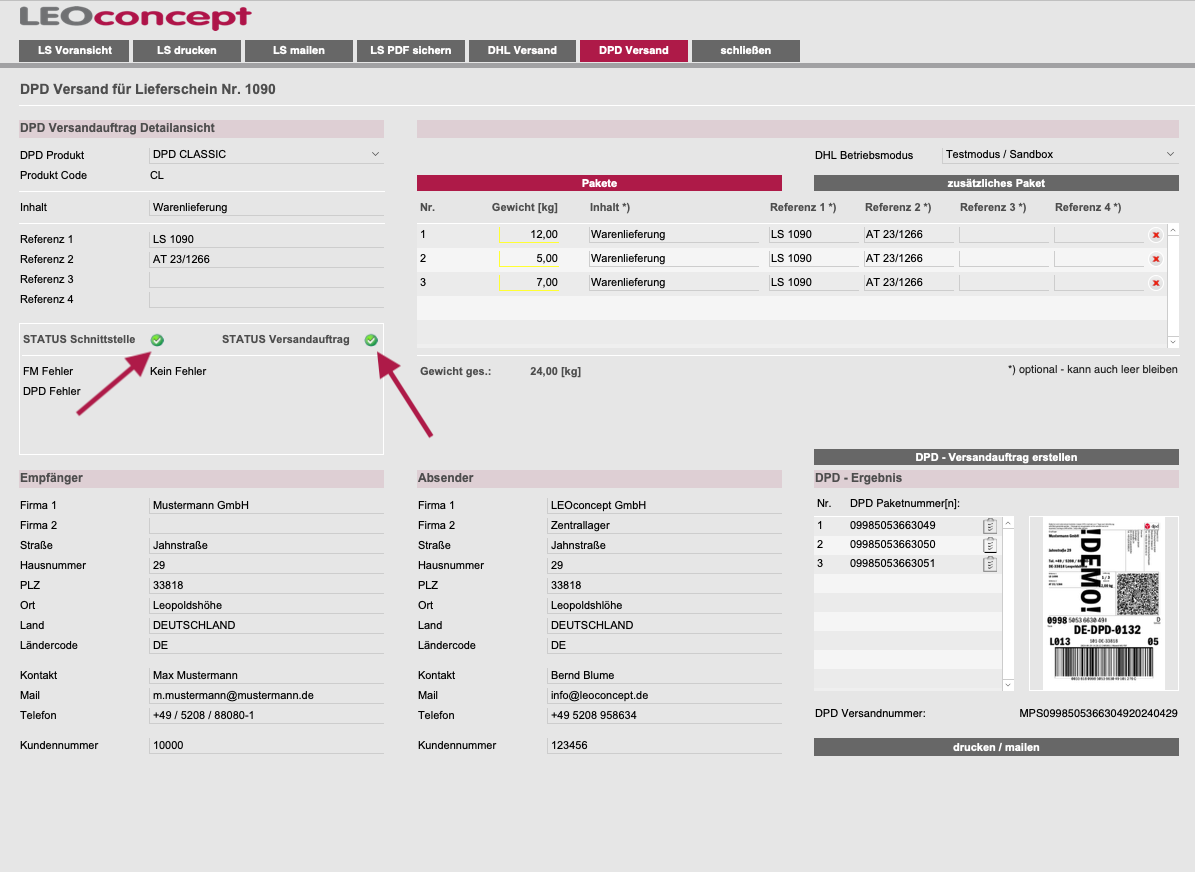Edit Empfänger Telefon field
The image size is (1195, 872).
[267, 715]
